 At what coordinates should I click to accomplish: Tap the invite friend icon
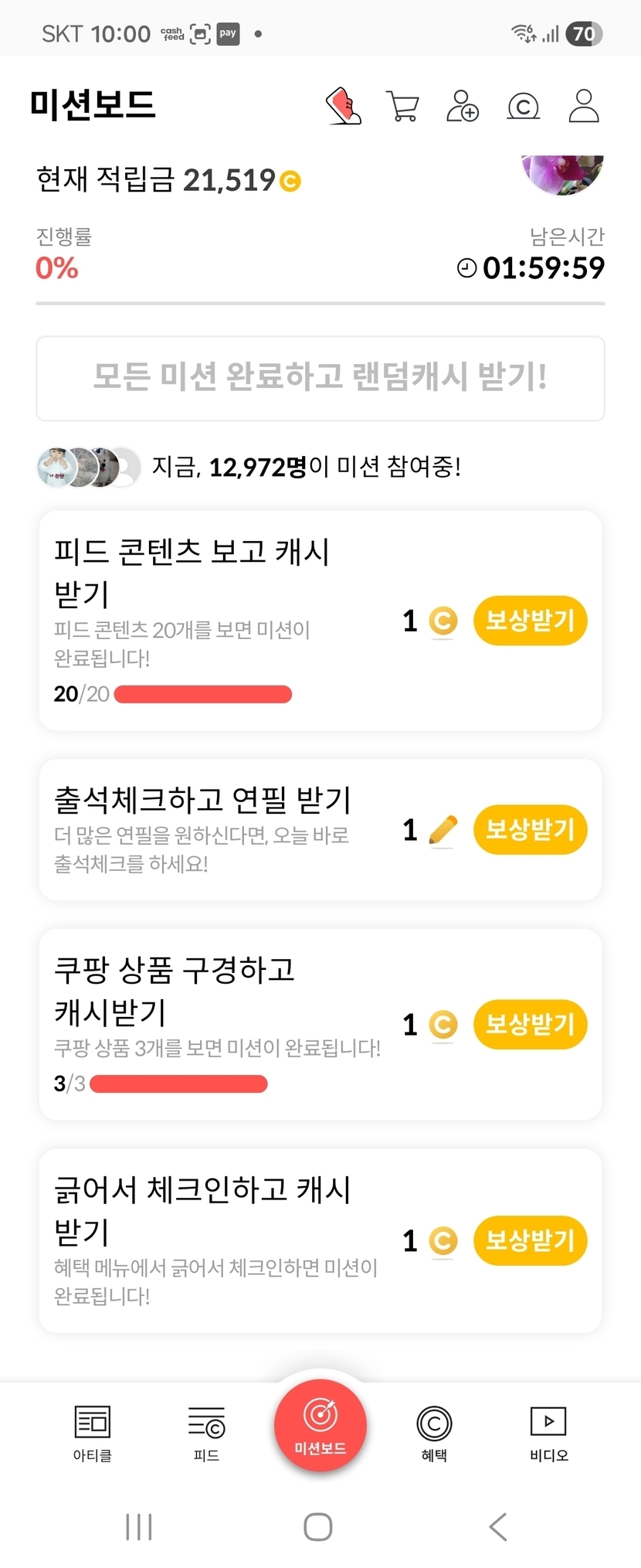pyautogui.click(x=463, y=107)
